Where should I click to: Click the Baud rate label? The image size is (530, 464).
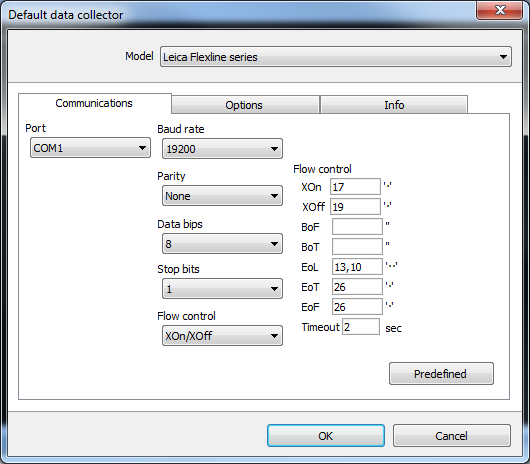pyautogui.click(x=181, y=129)
